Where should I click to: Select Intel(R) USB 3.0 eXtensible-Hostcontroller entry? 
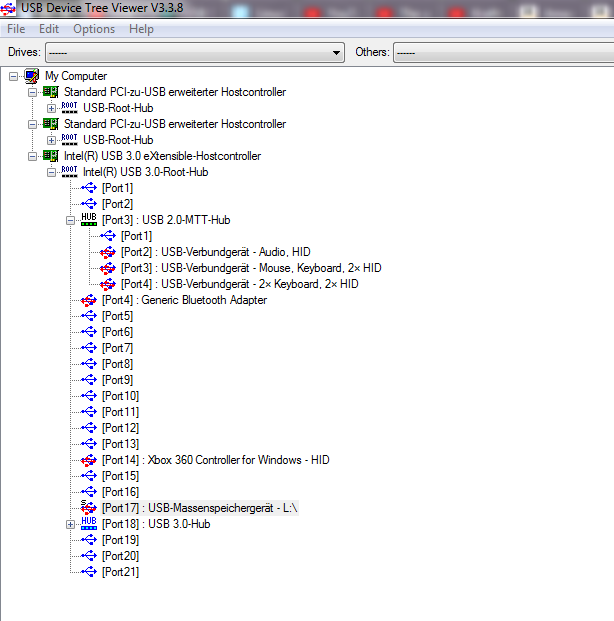(x=162, y=156)
